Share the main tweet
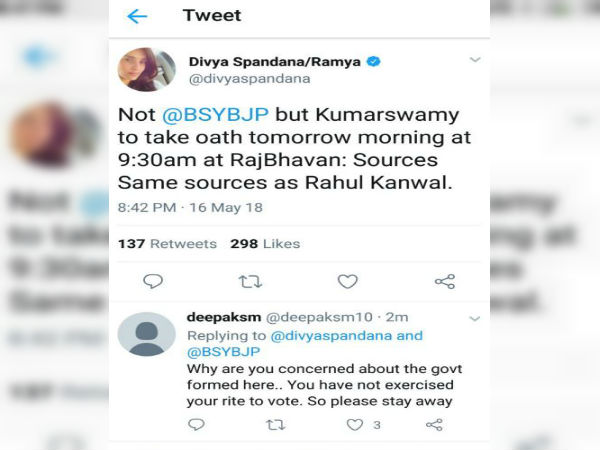600x450 pixels. pos(445,282)
